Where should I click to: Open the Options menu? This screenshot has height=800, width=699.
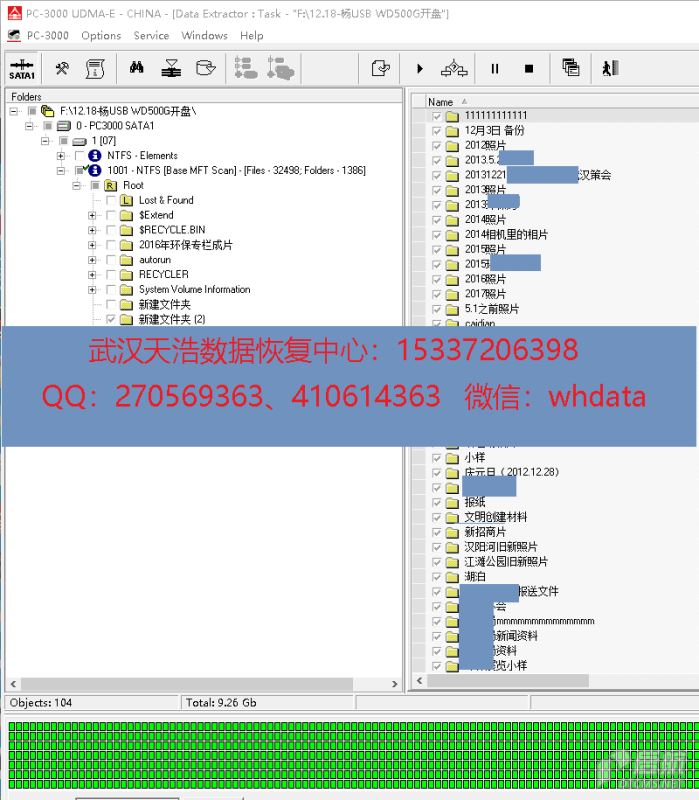pyautogui.click(x=101, y=35)
